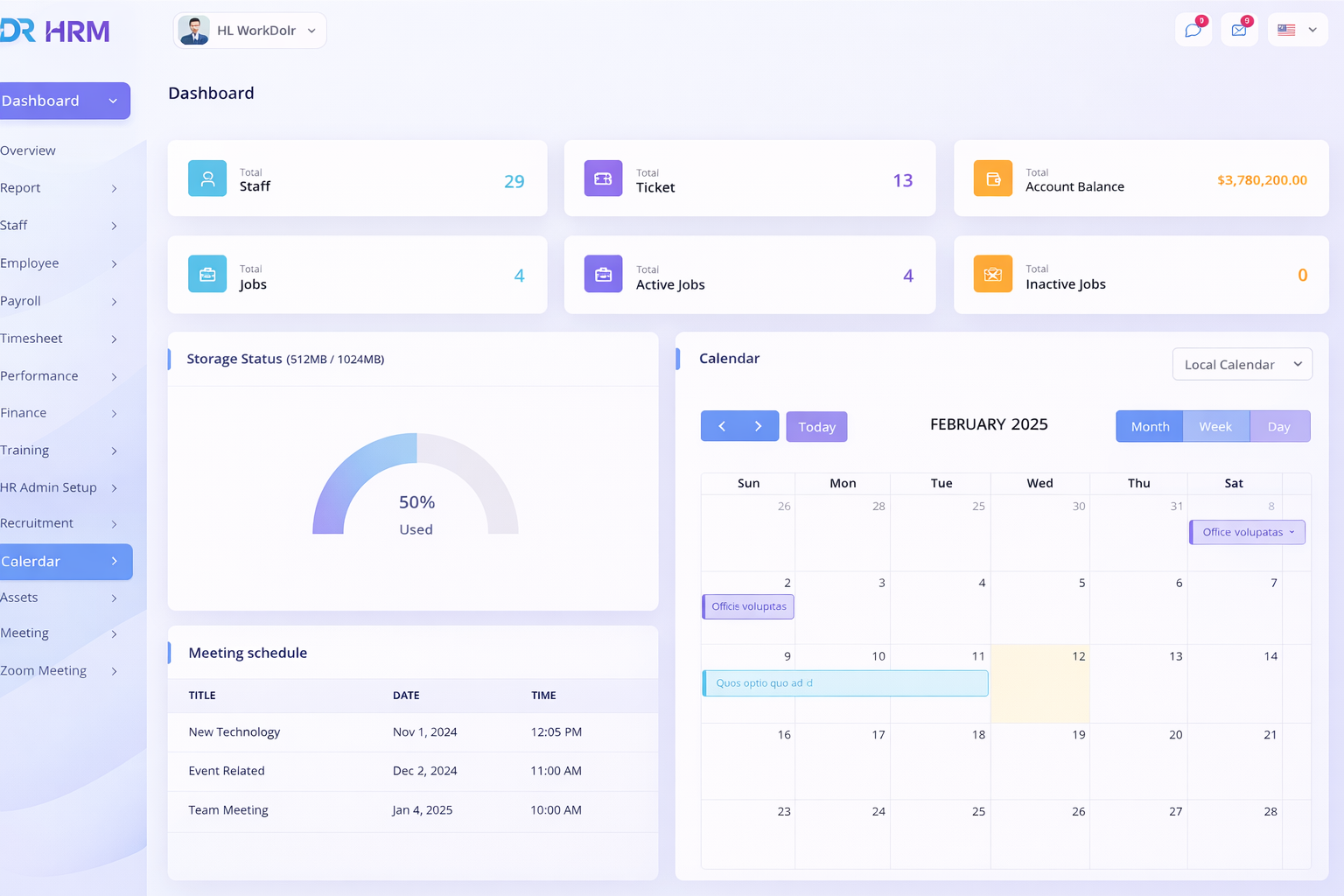Viewport: 1344px width, 896px height.
Task: Open the language flag dropdown
Action: click(x=1297, y=31)
